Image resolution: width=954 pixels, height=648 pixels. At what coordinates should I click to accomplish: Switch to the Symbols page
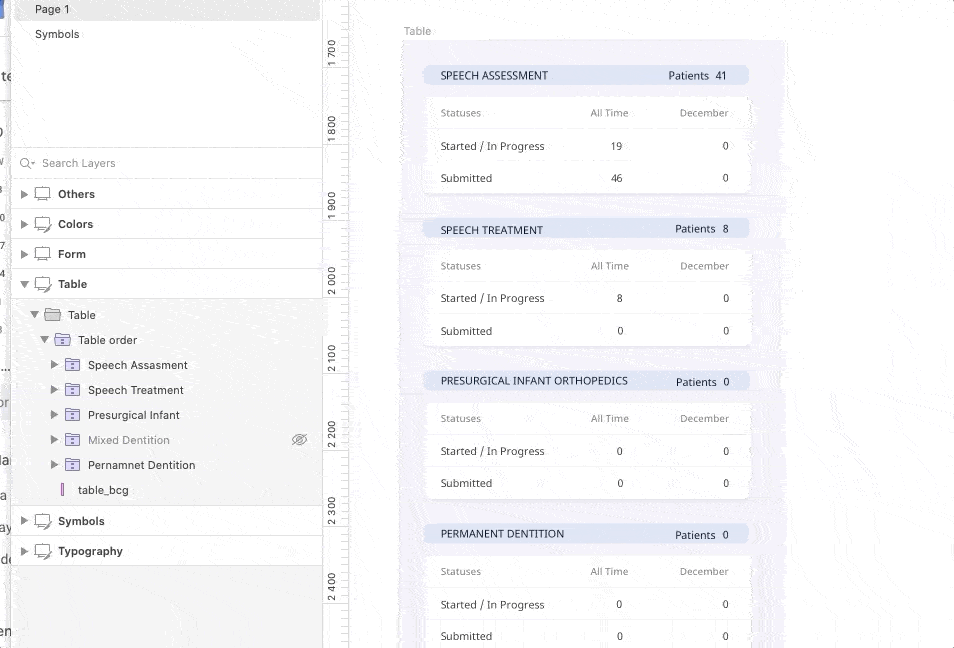tap(57, 34)
